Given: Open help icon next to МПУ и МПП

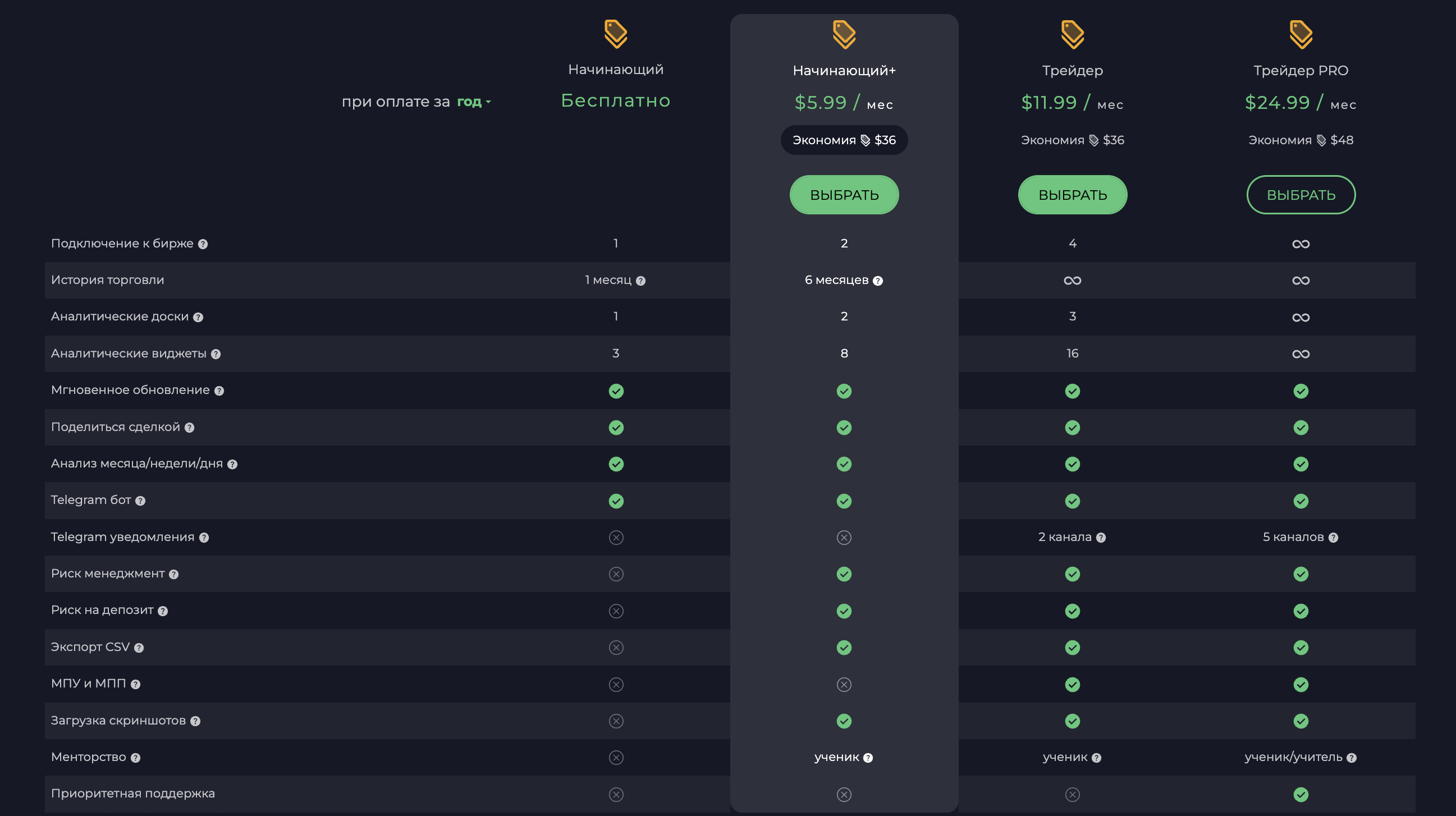Looking at the screenshot, I should point(136,684).
